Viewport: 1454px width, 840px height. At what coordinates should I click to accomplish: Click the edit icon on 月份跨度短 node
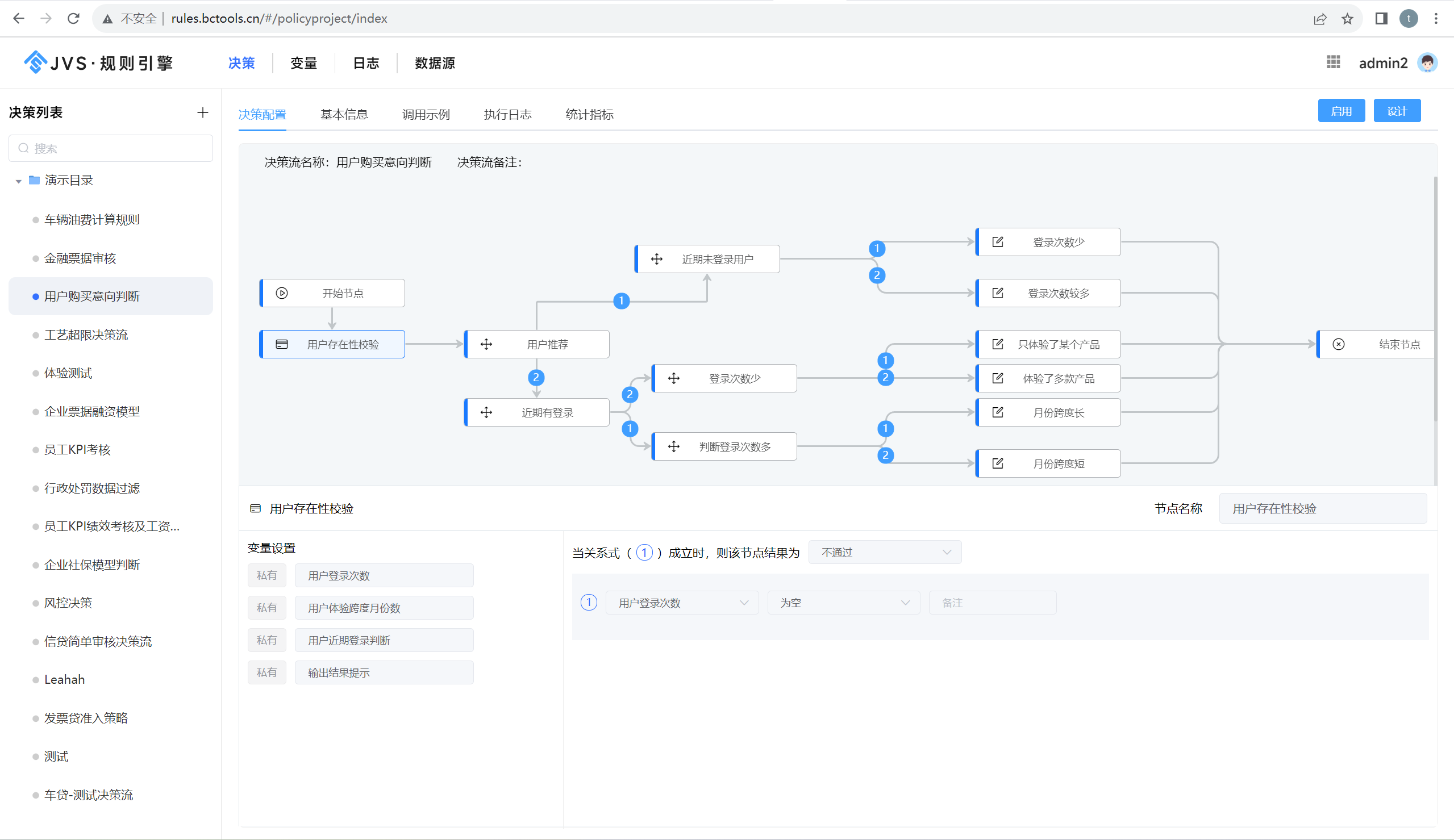pyautogui.click(x=998, y=463)
